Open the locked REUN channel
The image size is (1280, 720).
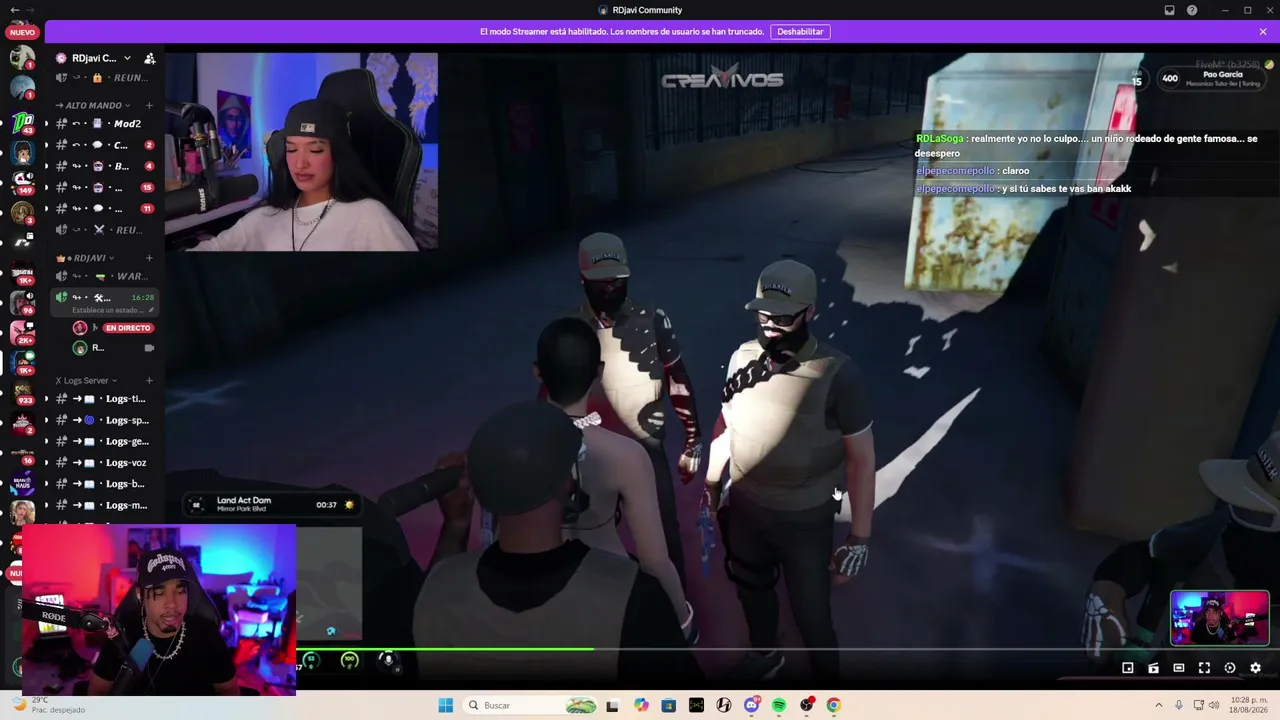[104, 78]
